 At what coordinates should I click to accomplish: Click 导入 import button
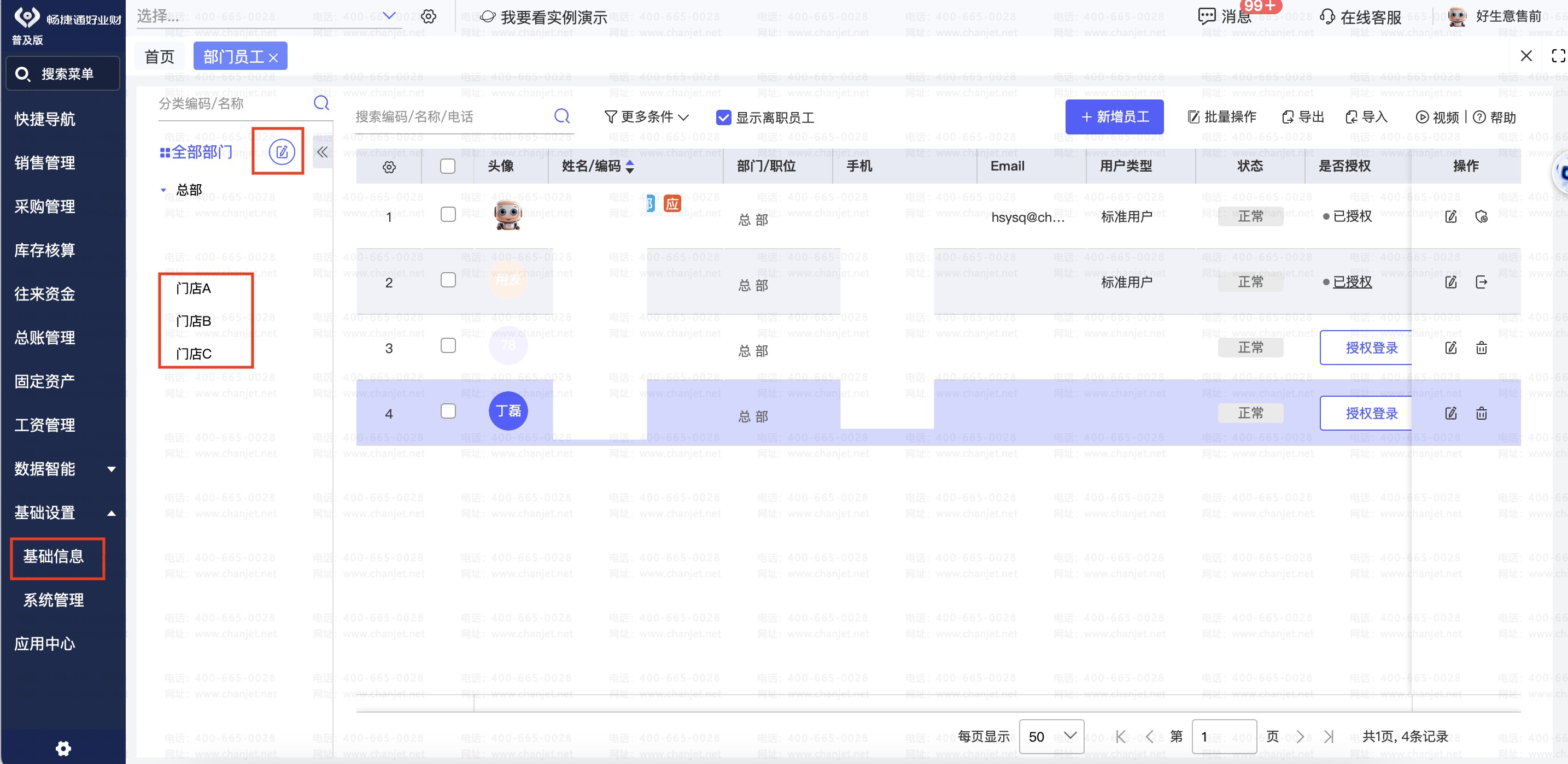1365,117
